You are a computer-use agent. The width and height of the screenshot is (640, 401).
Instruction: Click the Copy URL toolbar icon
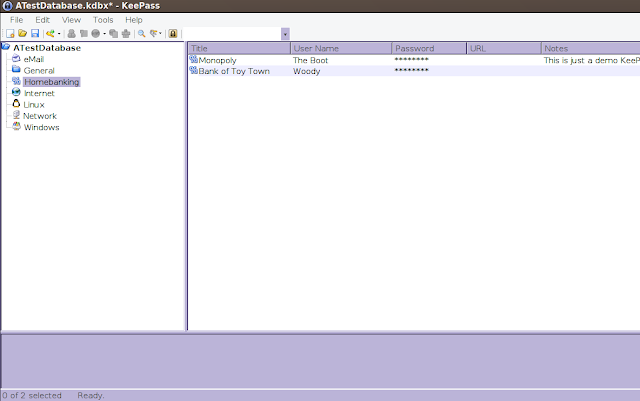[x=113, y=33]
